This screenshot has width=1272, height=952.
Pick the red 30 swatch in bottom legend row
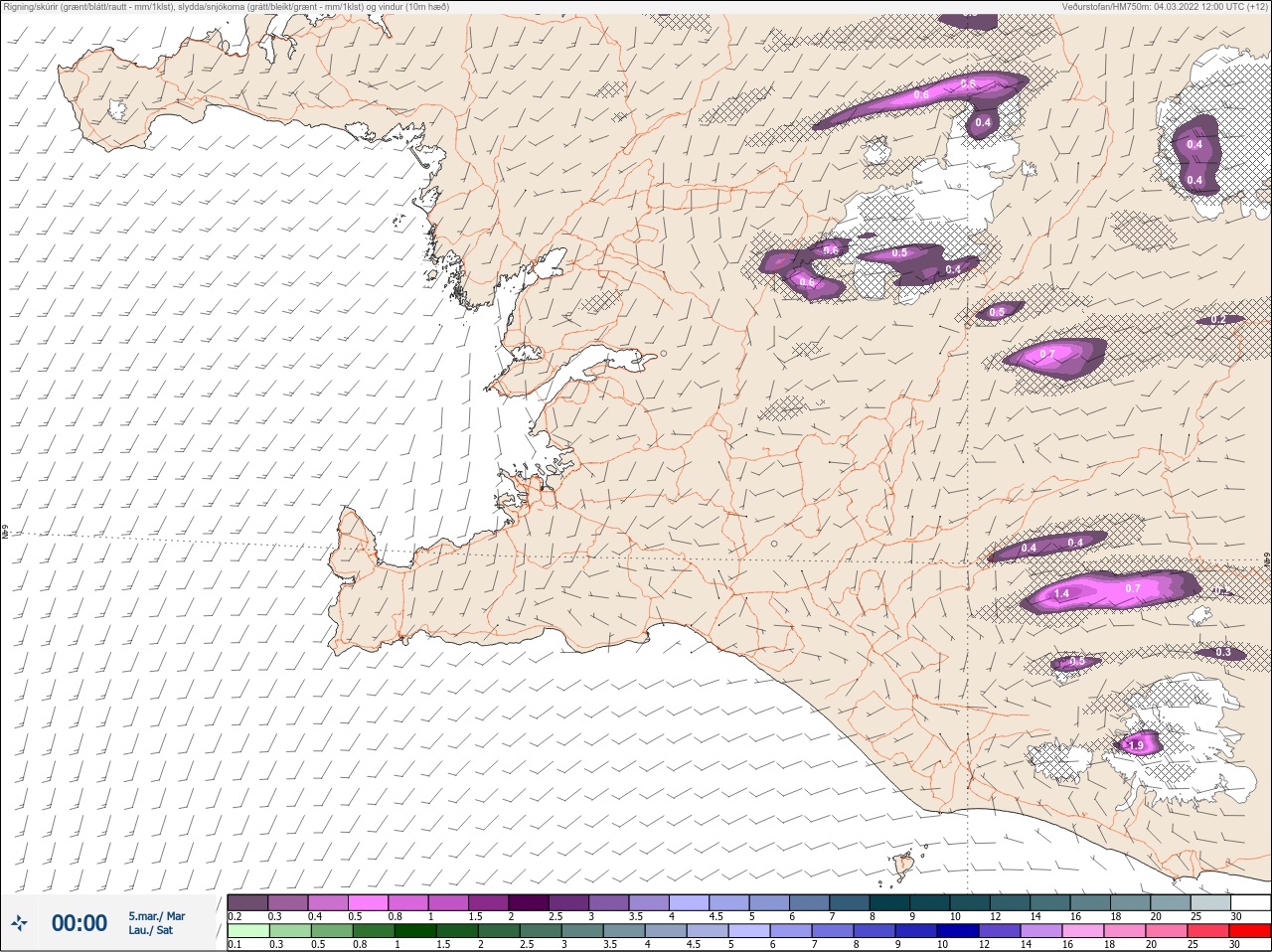click(1250, 931)
